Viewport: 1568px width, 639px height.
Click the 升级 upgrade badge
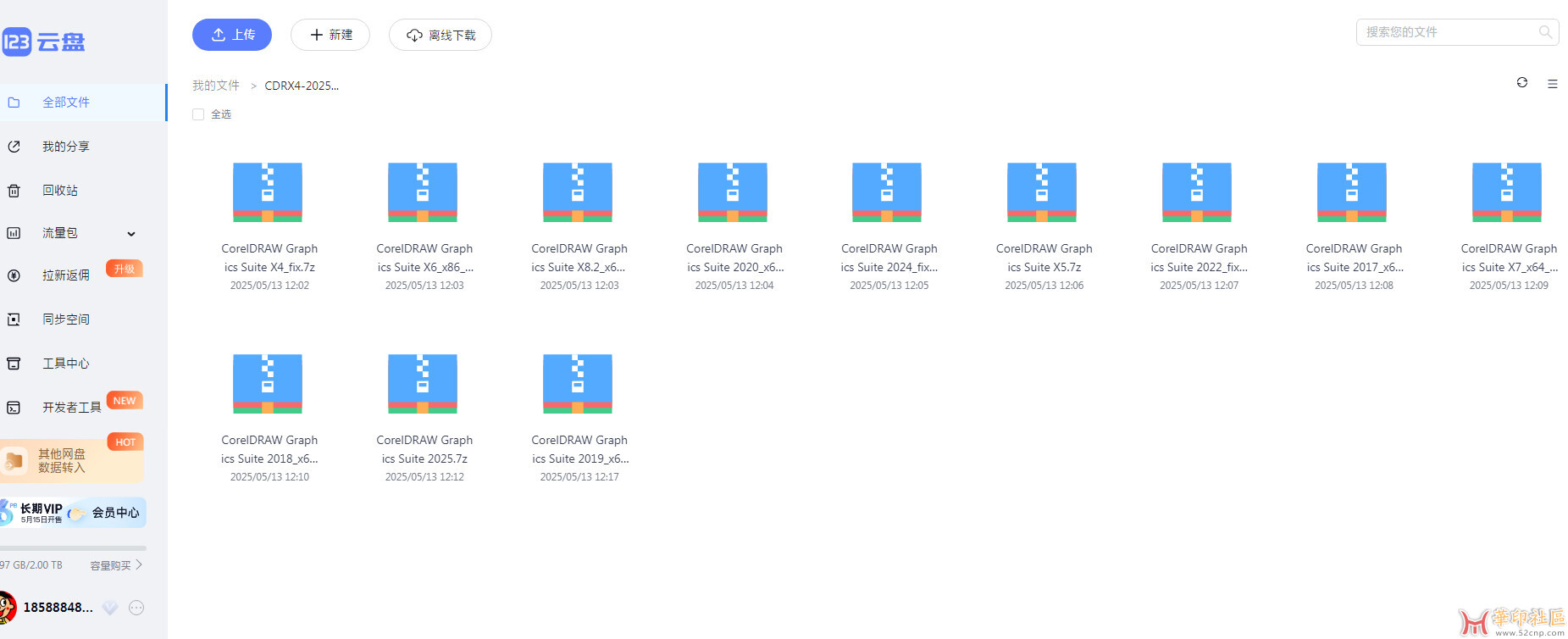[x=125, y=269]
